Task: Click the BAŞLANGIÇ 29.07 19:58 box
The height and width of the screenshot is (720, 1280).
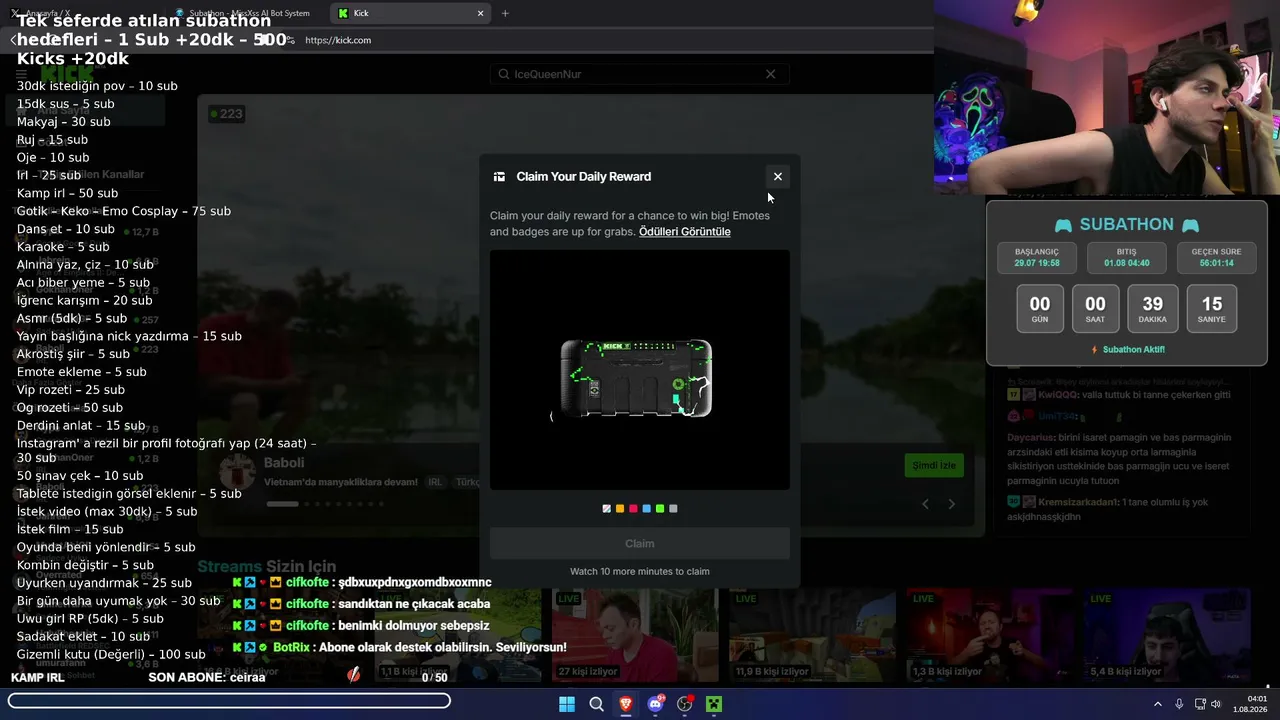Action: 1036,257
